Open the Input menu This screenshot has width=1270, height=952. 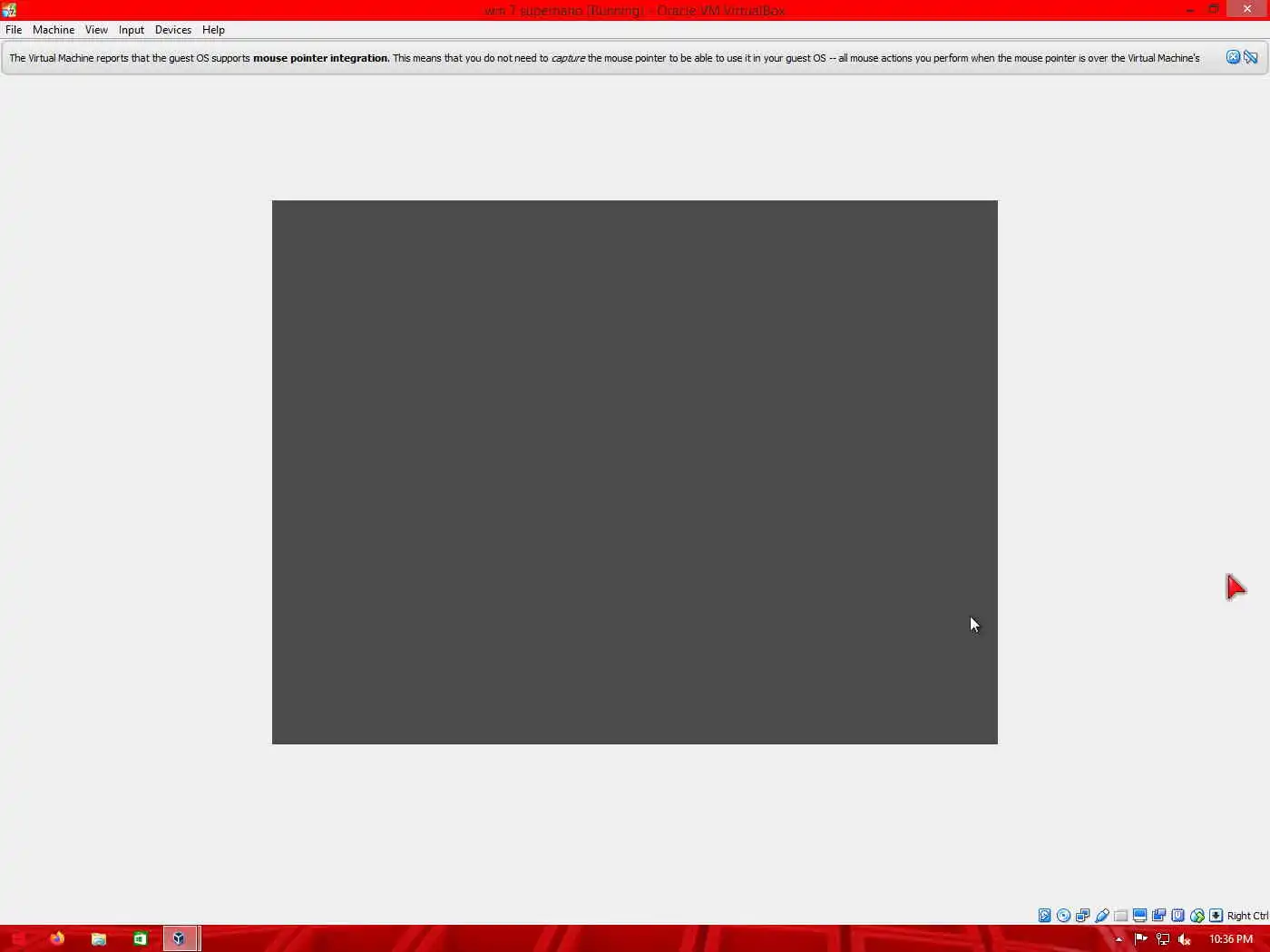pos(132,30)
